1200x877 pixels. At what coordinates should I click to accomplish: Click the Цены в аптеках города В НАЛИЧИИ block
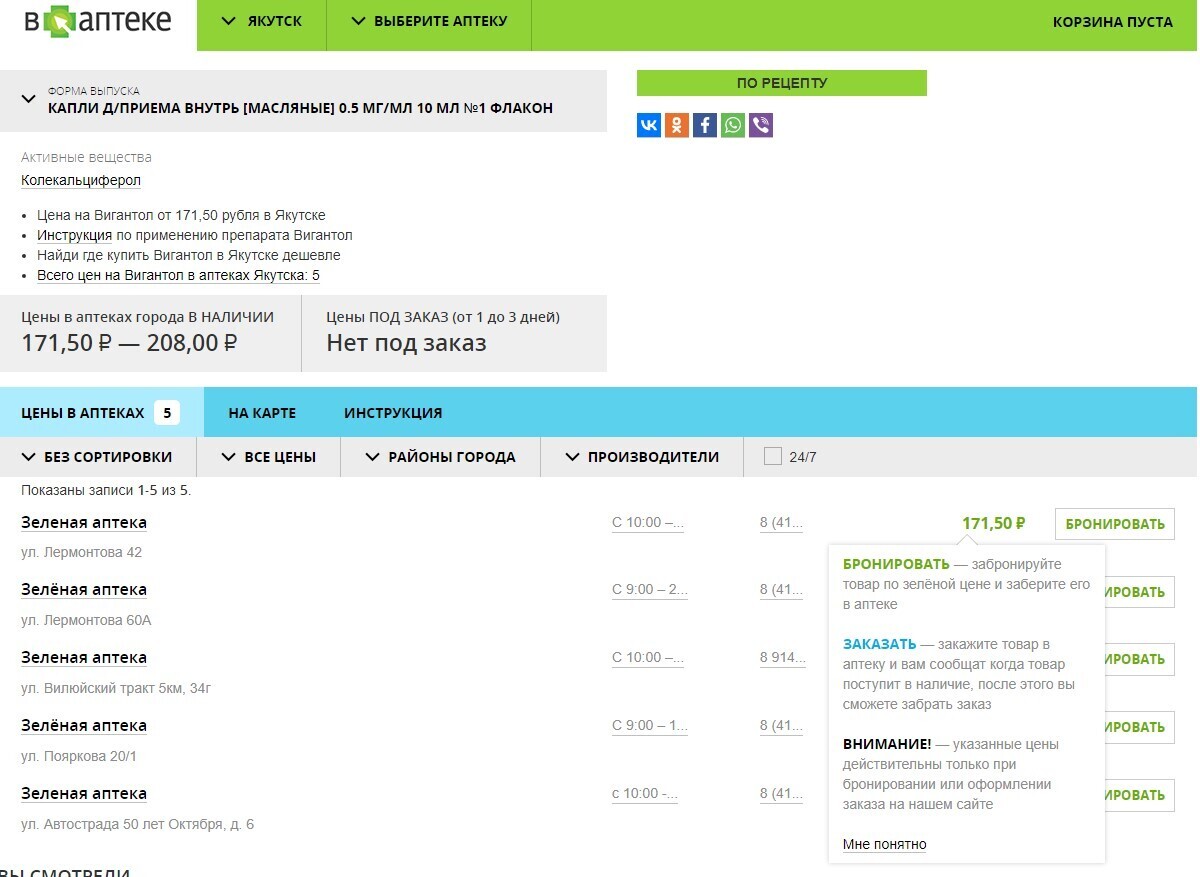click(150, 333)
